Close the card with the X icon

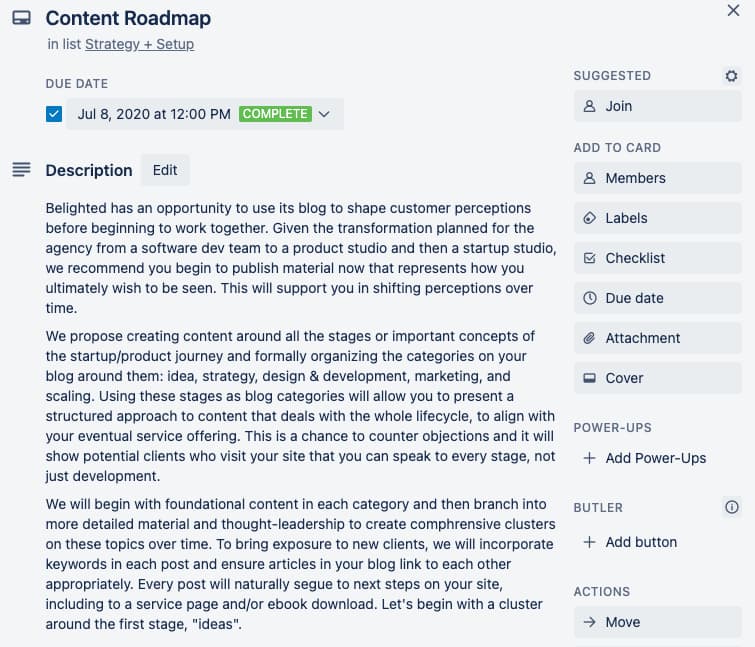tap(732, 10)
